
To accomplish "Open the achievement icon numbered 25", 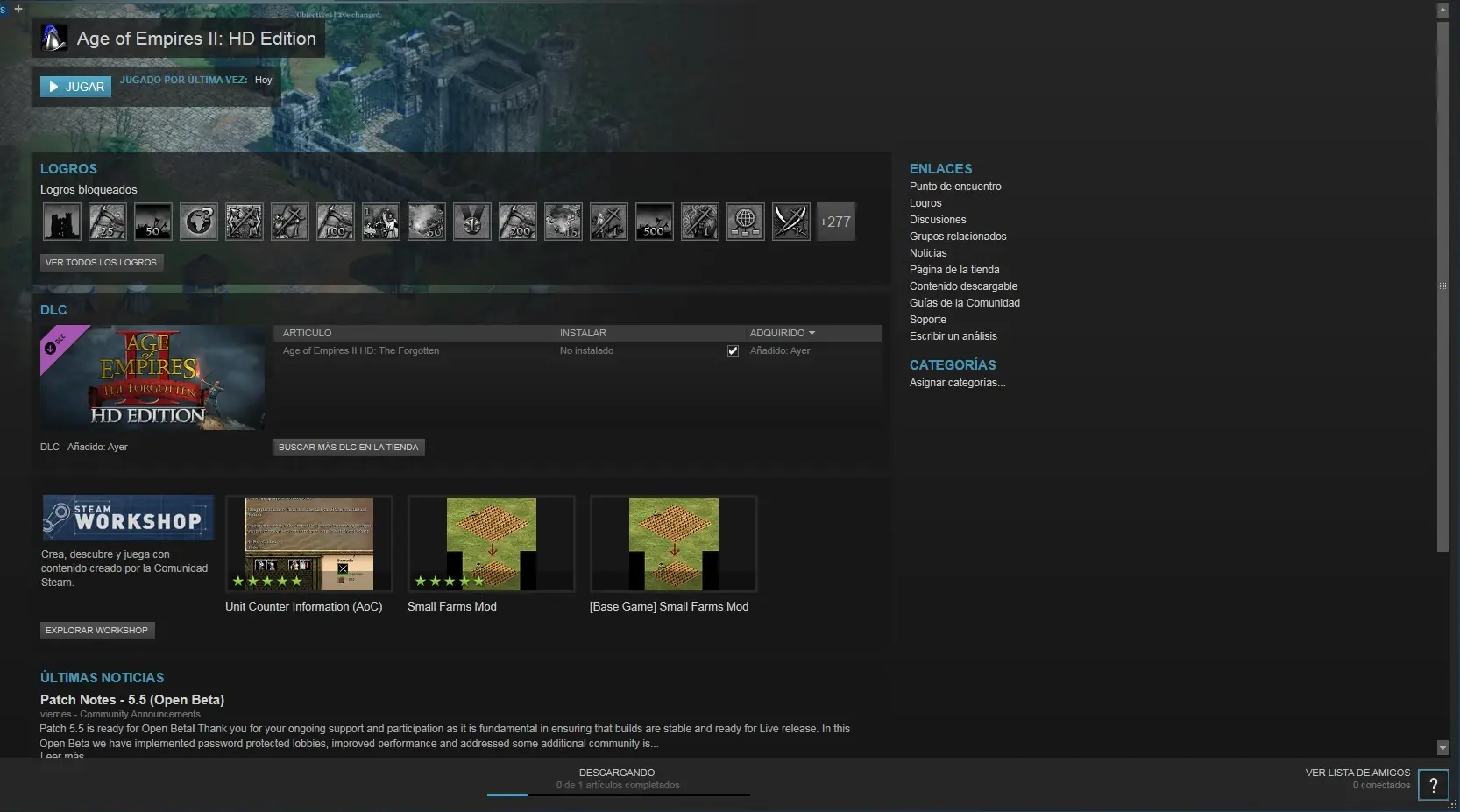I will (108, 222).
